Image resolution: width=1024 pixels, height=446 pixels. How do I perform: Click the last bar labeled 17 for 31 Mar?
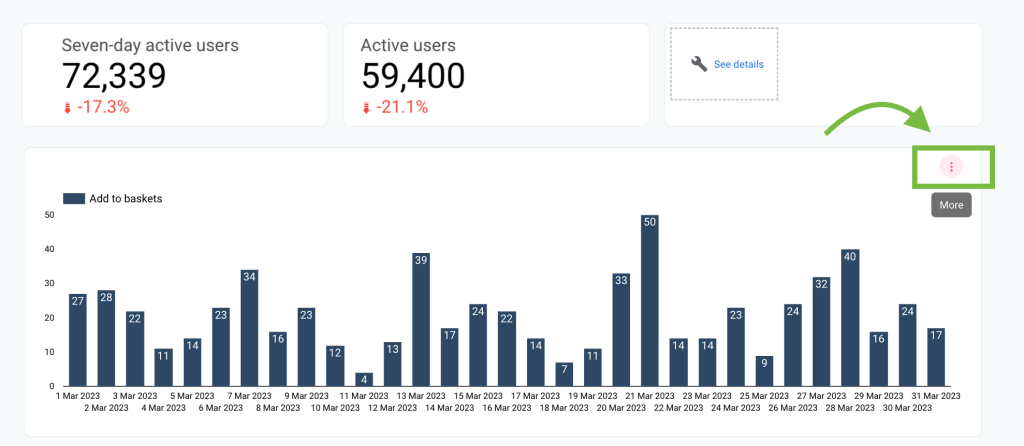click(936, 357)
